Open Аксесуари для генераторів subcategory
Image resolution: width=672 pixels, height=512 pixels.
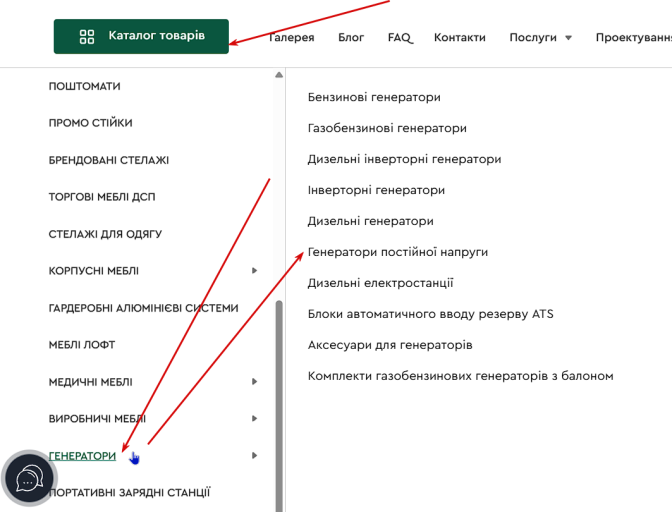pos(390,345)
